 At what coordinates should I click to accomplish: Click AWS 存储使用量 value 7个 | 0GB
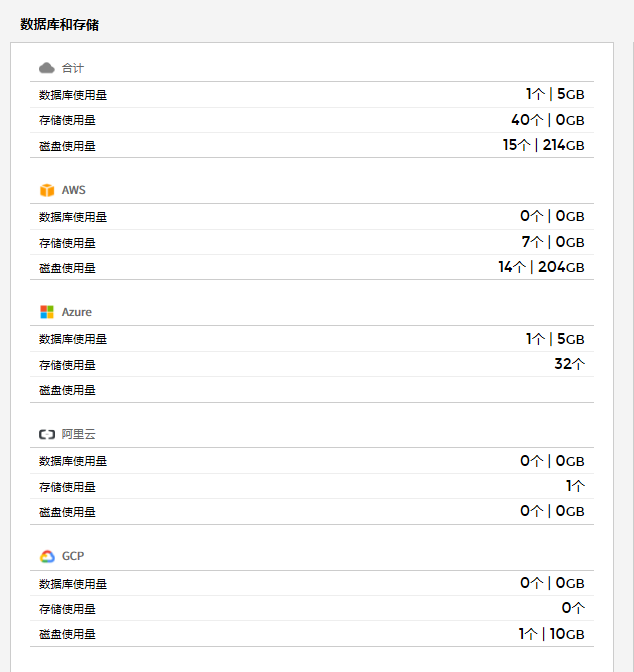[552, 242]
